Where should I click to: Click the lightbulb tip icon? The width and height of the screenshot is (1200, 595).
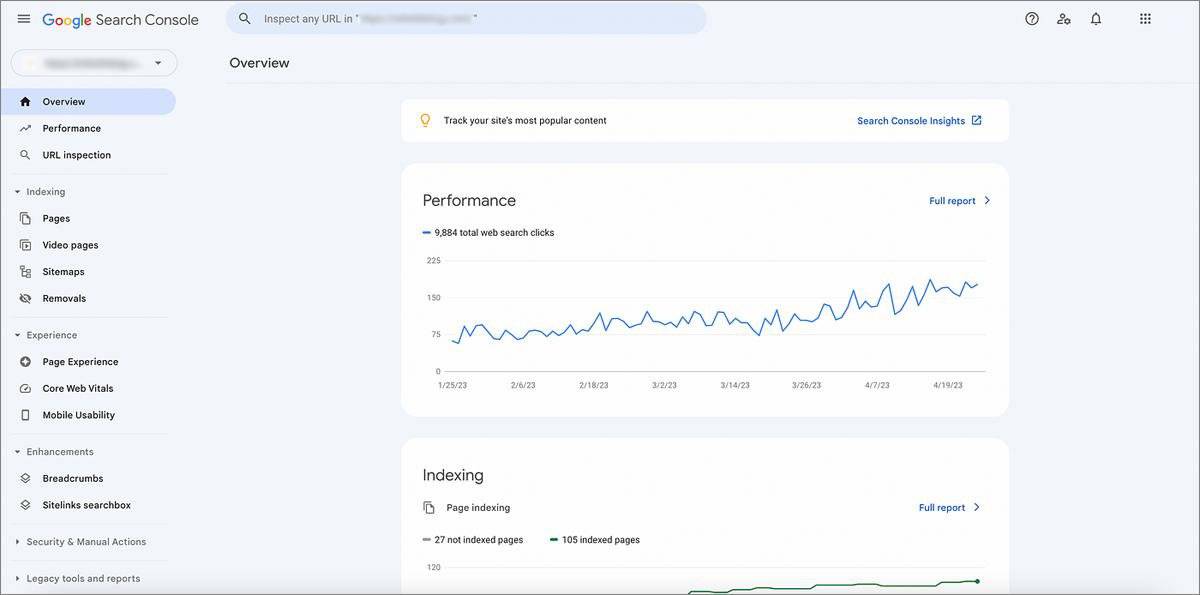(x=425, y=120)
